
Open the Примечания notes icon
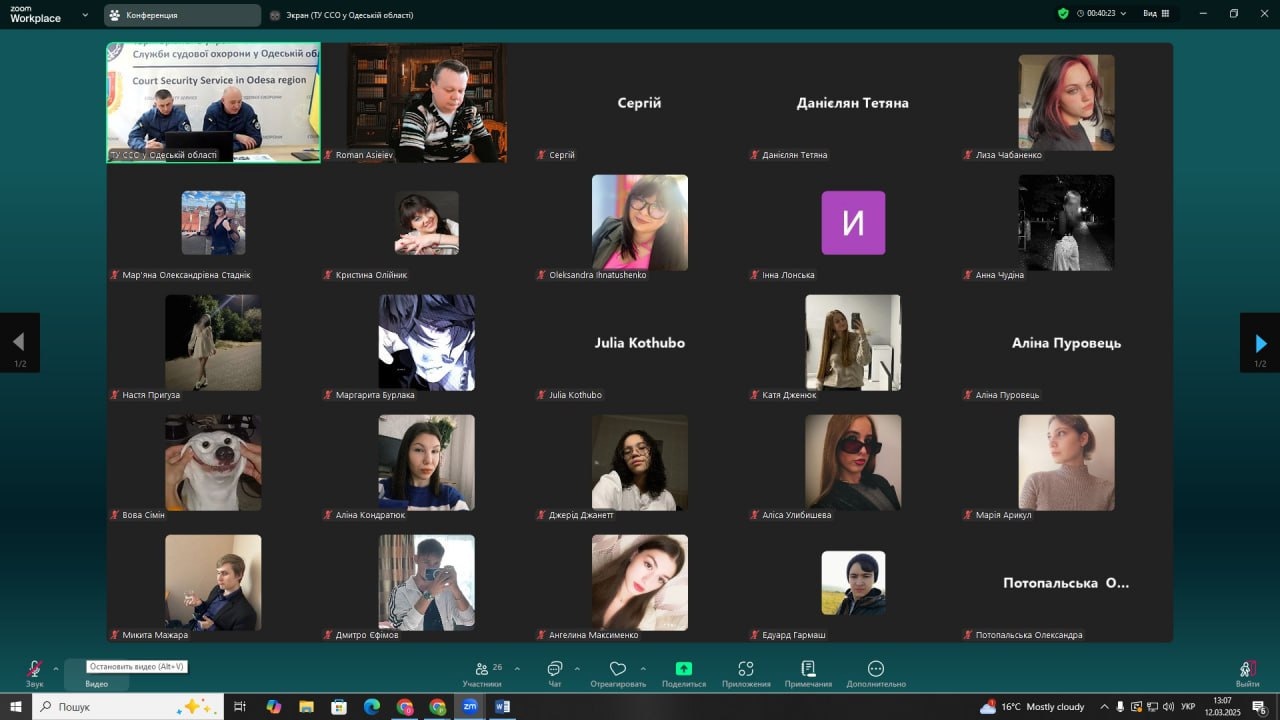click(x=808, y=669)
